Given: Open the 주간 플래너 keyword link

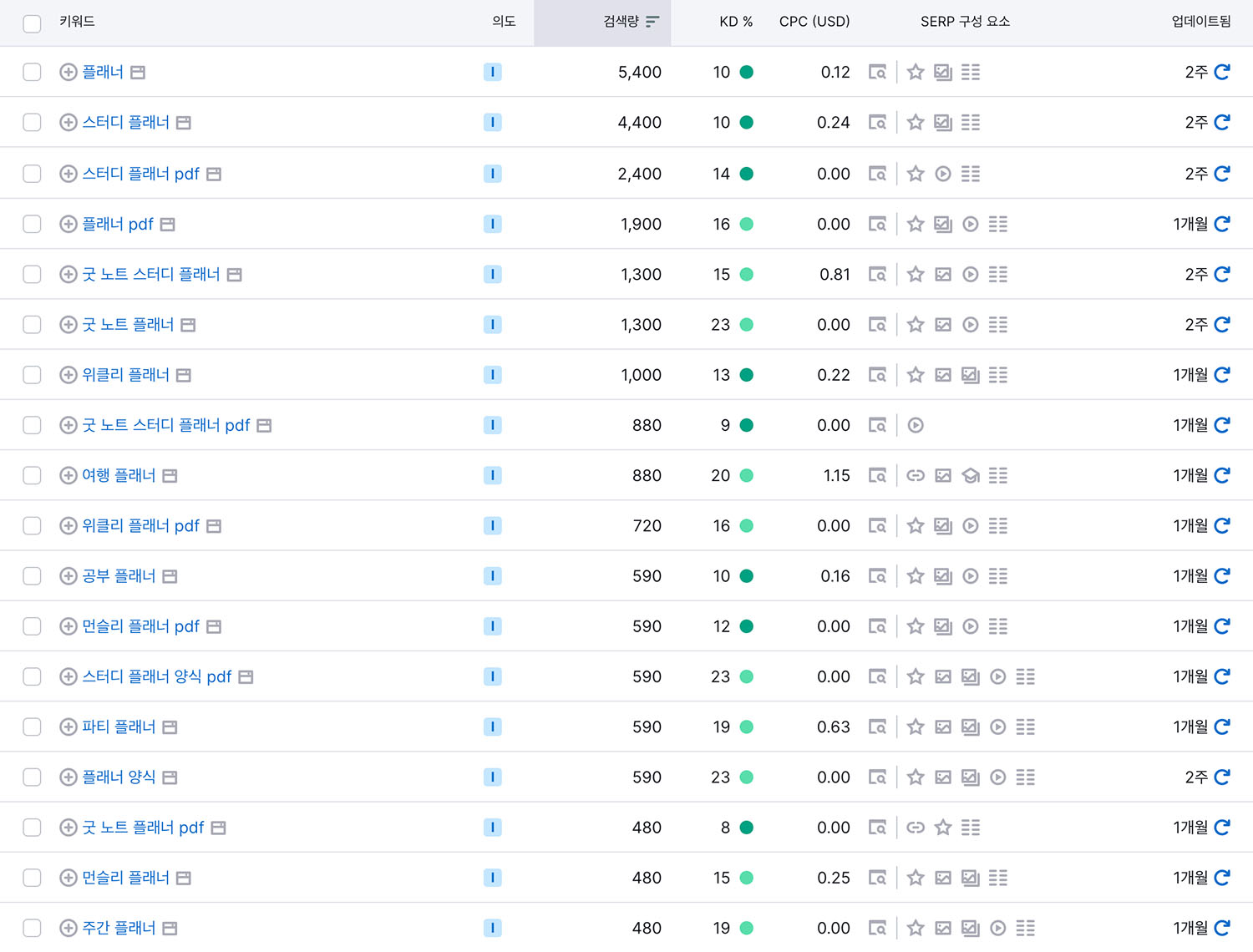Looking at the screenshot, I should click(x=119, y=928).
